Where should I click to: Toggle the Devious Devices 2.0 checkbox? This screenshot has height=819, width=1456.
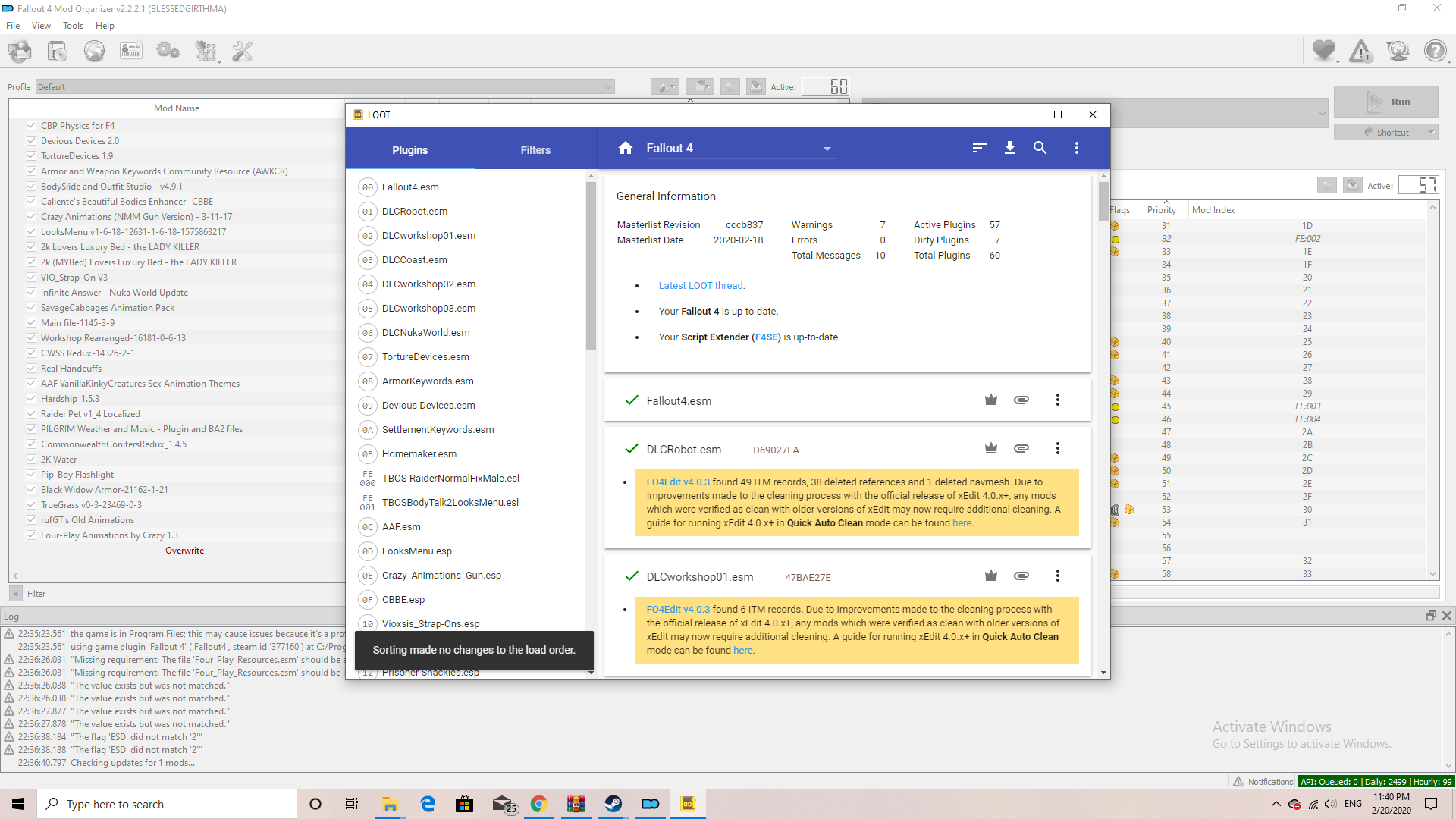point(31,140)
